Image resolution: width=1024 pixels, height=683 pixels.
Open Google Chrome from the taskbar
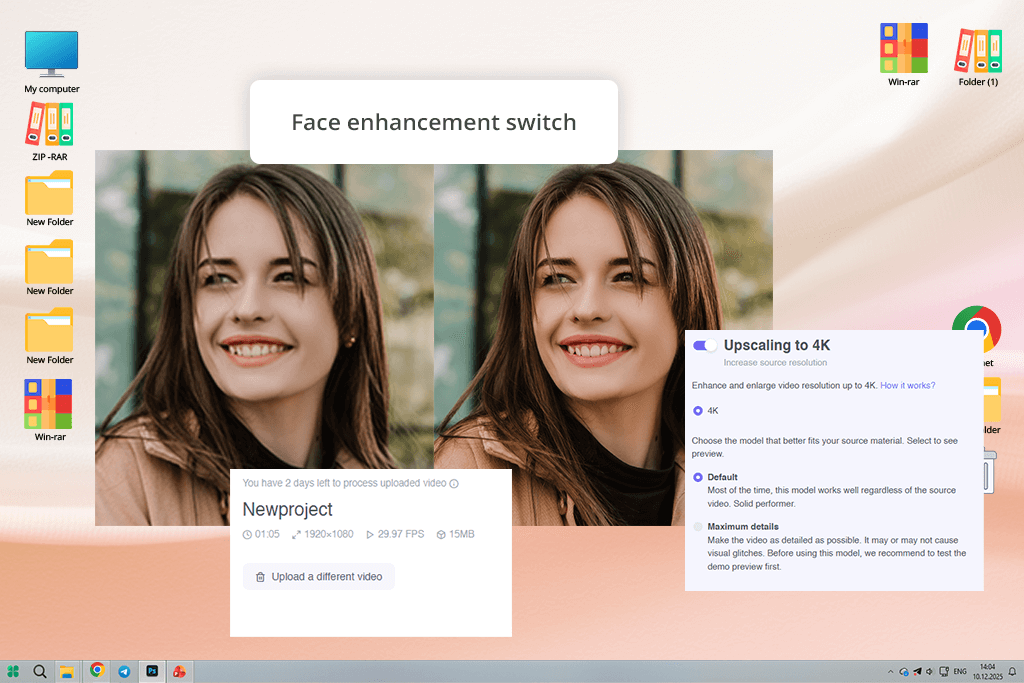point(97,670)
